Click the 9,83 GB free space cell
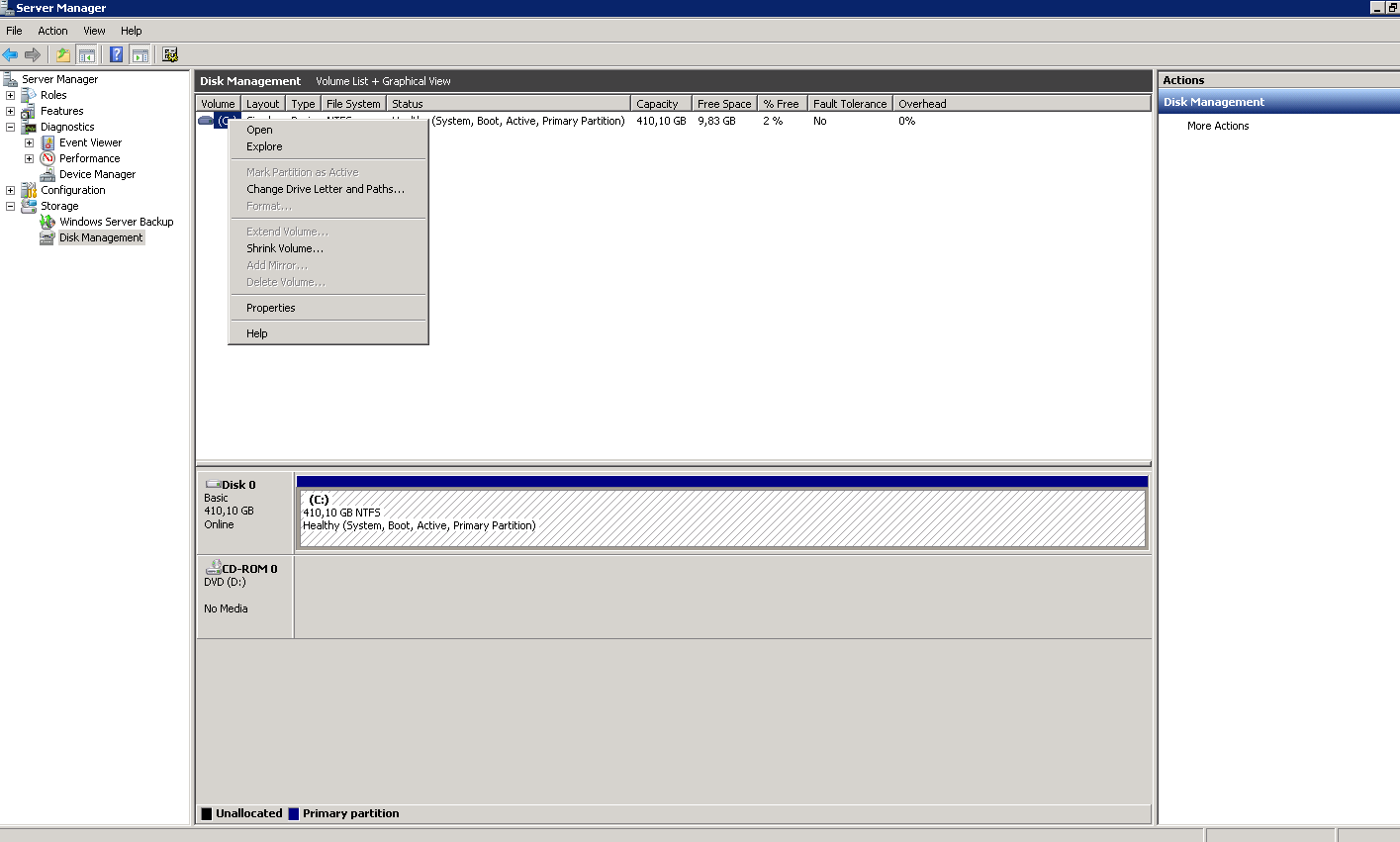 [717, 121]
